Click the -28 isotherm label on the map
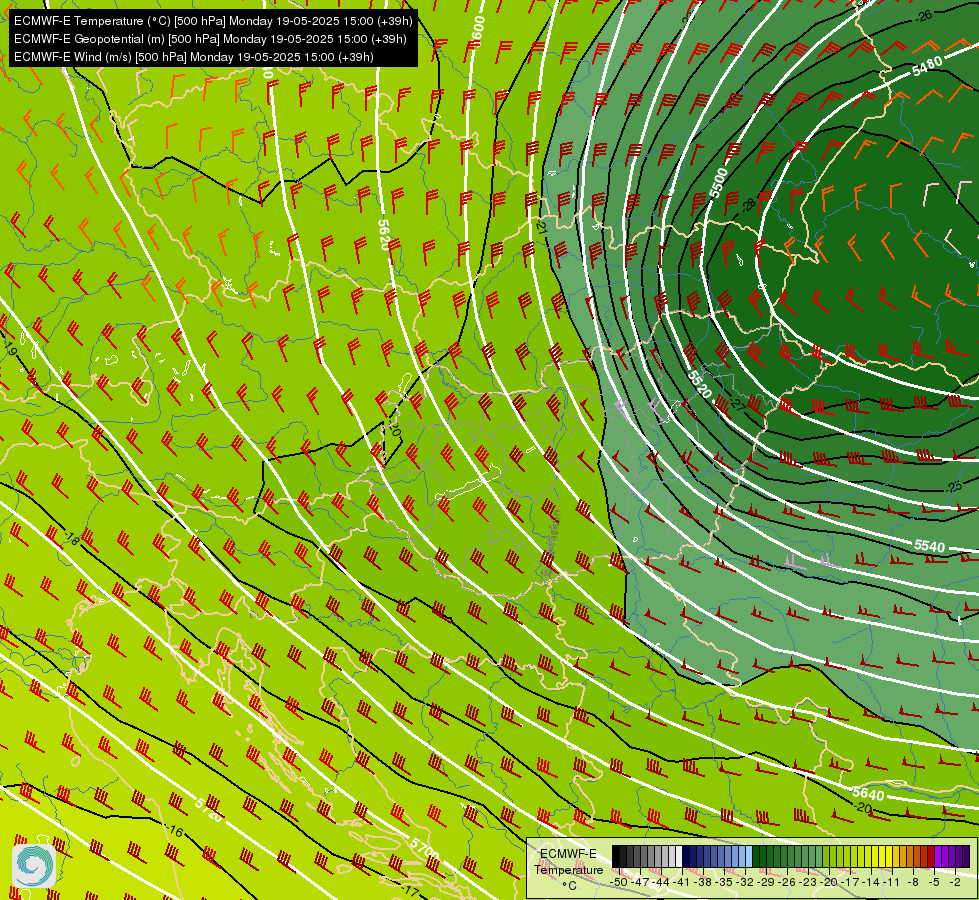This screenshot has height=900, width=979. 749,204
